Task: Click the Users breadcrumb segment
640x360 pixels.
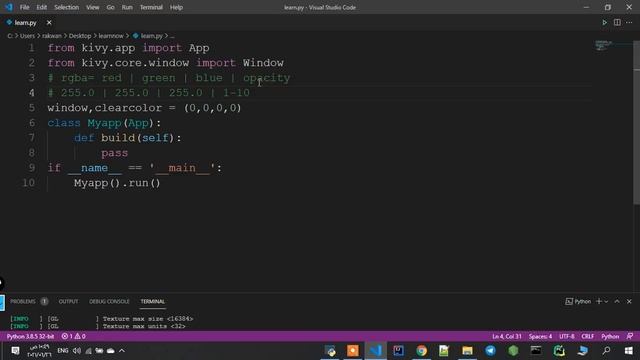Action: 27,36
